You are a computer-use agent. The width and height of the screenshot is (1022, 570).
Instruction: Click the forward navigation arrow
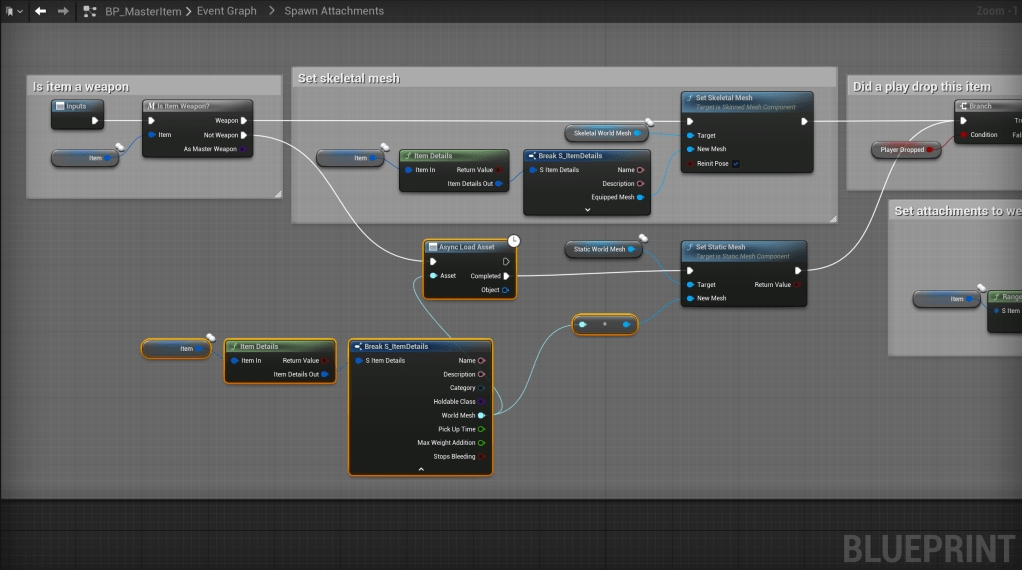coord(63,11)
